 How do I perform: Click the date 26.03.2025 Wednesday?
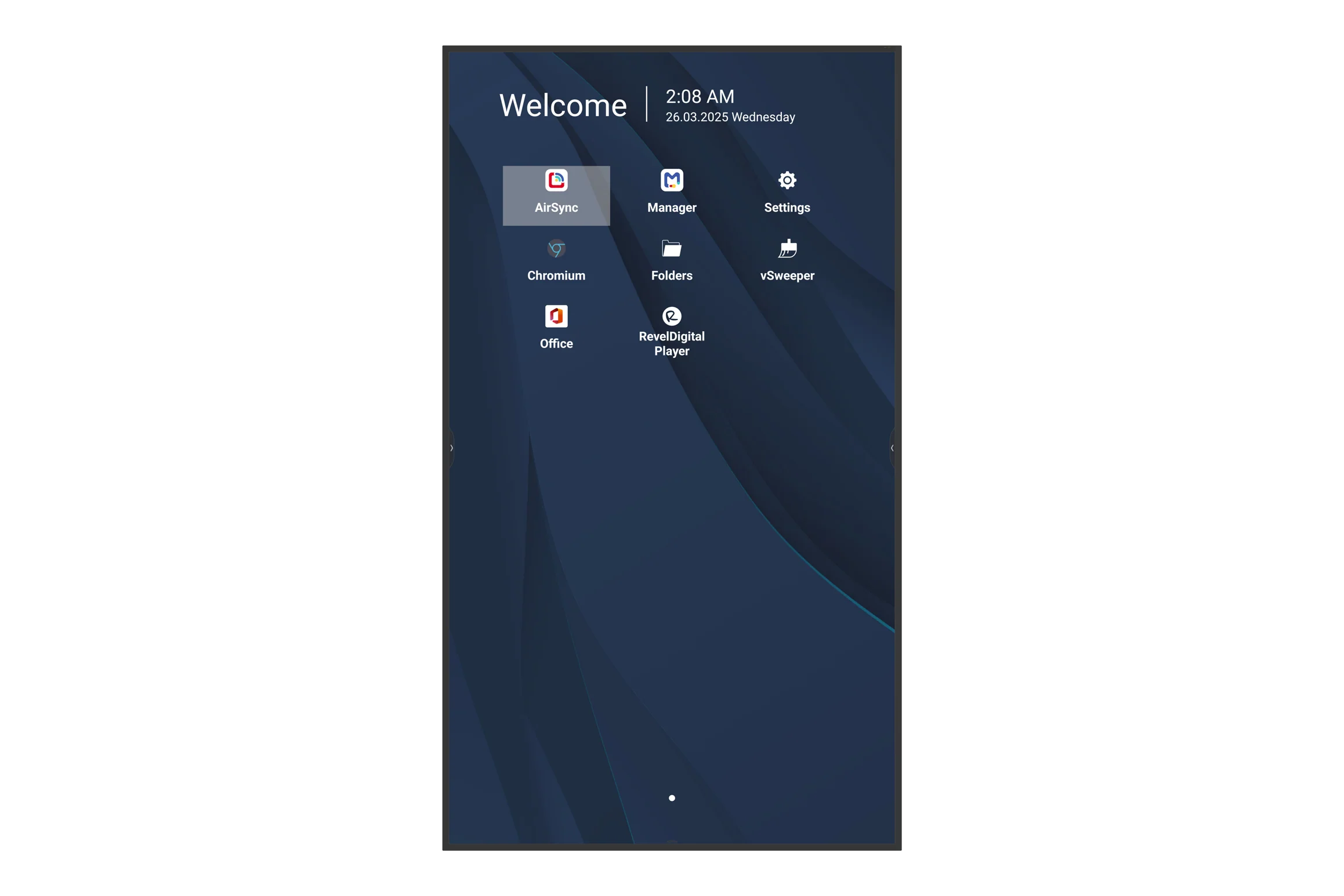pyautogui.click(x=730, y=117)
